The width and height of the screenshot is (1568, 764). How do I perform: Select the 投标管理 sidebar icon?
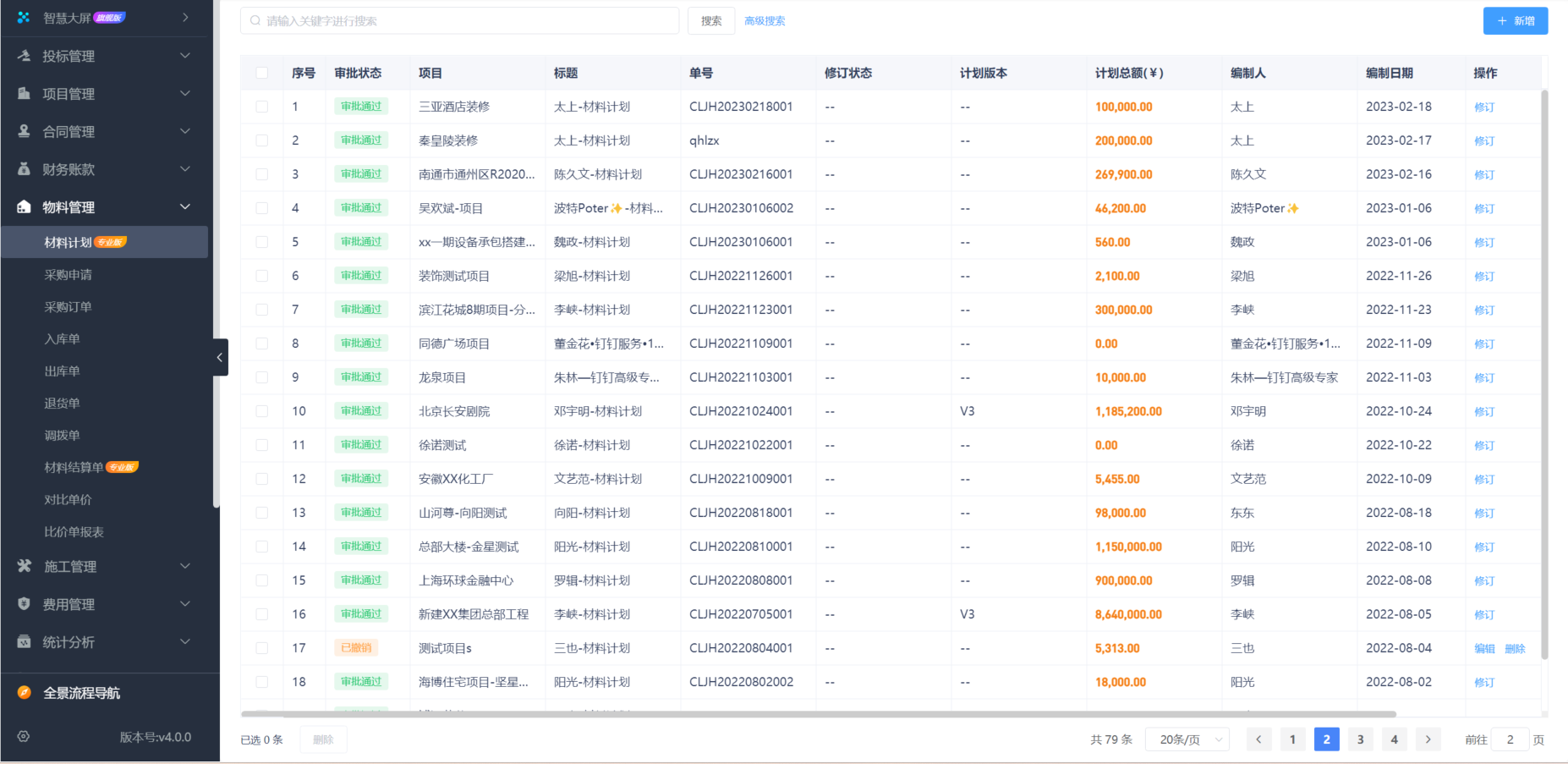coord(23,56)
